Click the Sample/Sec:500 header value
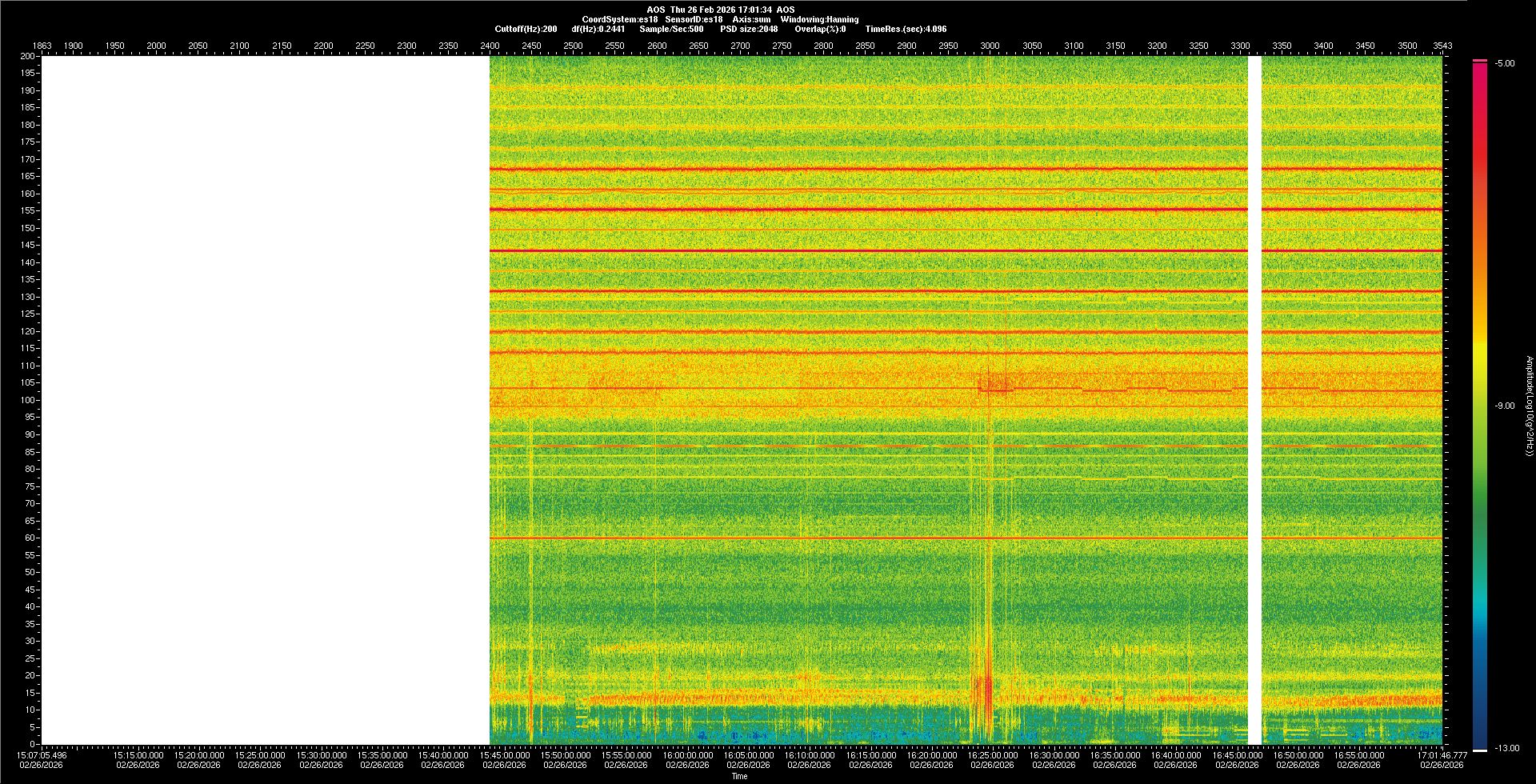The width and height of the screenshot is (1536, 784). pos(671,29)
